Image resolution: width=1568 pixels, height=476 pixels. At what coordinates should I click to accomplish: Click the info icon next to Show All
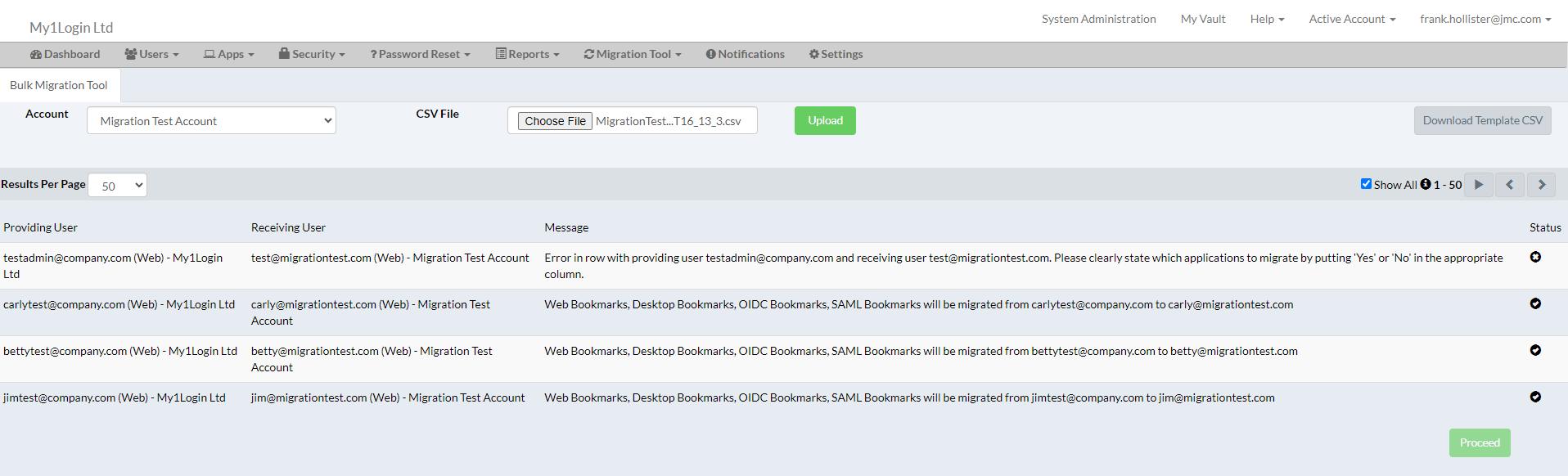pyautogui.click(x=1426, y=184)
